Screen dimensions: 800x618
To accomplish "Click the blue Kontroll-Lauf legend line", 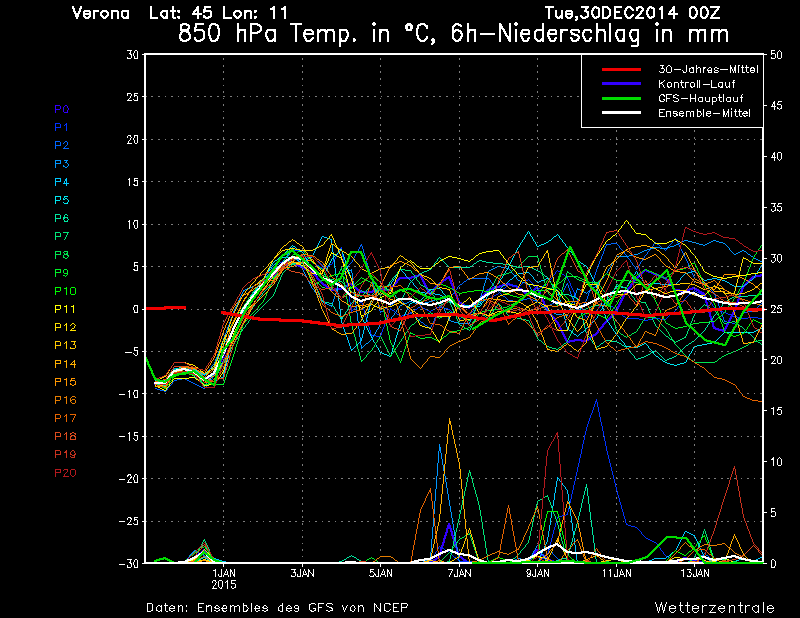I will point(621,84).
